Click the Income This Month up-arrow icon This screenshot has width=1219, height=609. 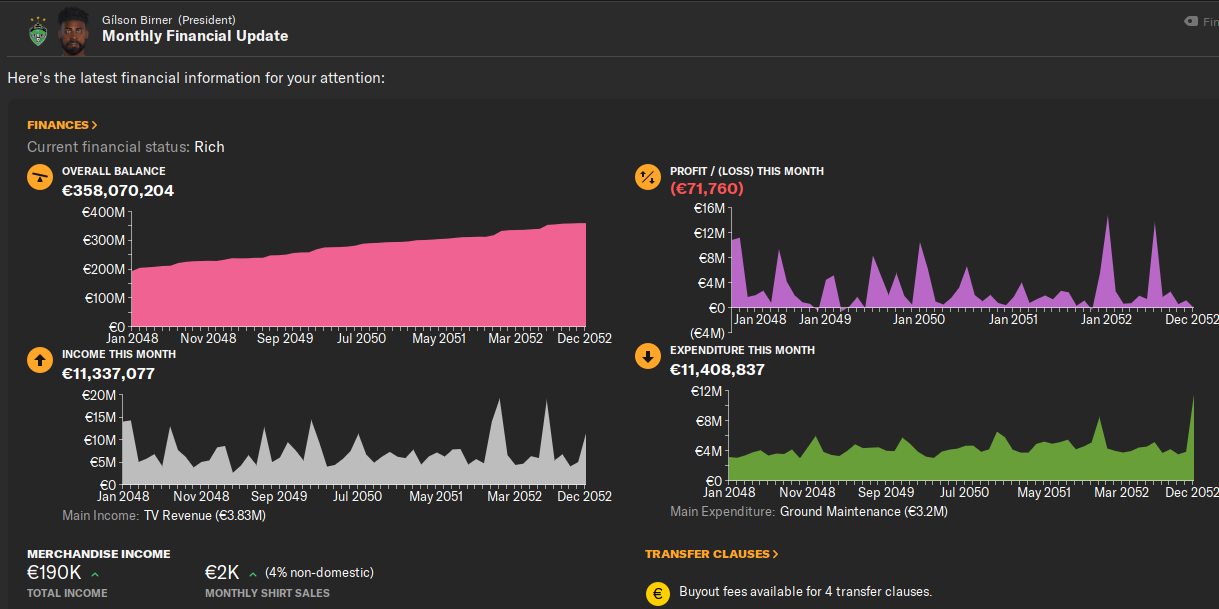[x=40, y=361]
